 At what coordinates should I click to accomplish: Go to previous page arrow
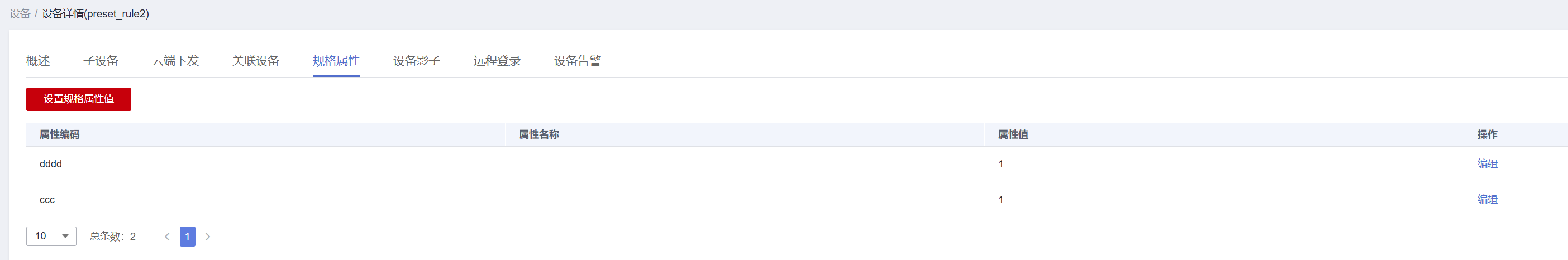click(167, 237)
